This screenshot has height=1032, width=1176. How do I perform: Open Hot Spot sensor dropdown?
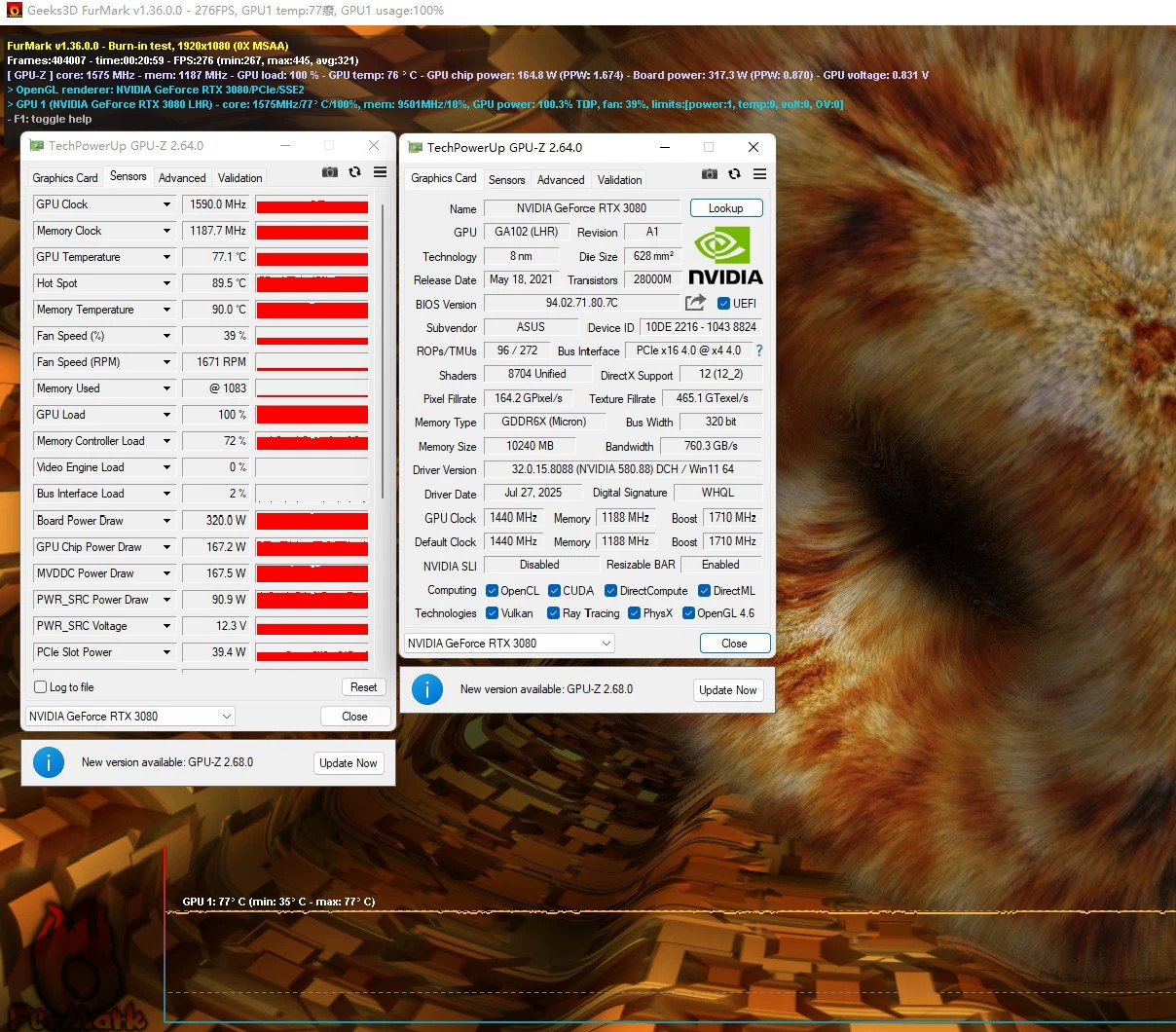pyautogui.click(x=166, y=283)
